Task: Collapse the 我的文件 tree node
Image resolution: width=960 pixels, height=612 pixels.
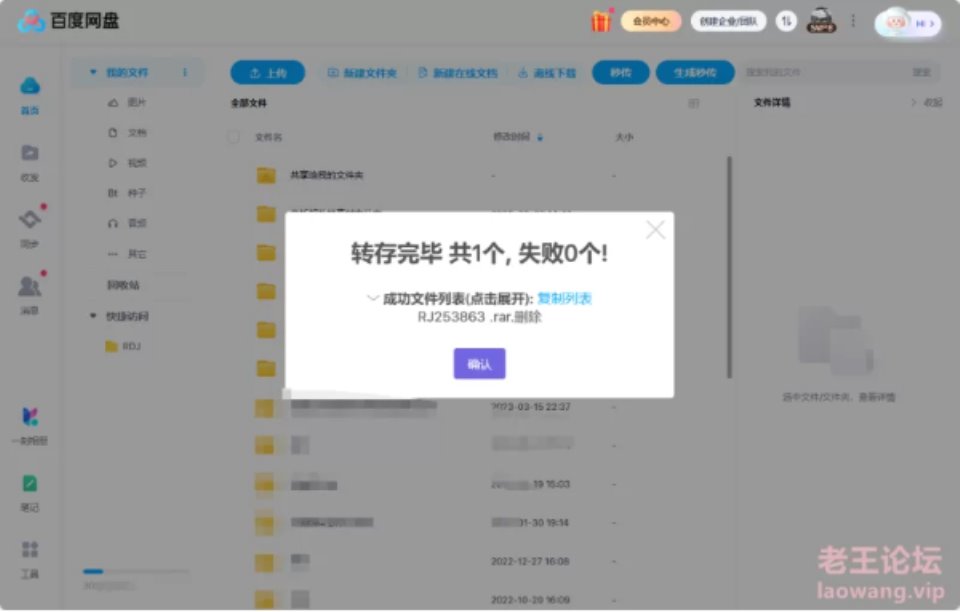Action: [x=92, y=72]
